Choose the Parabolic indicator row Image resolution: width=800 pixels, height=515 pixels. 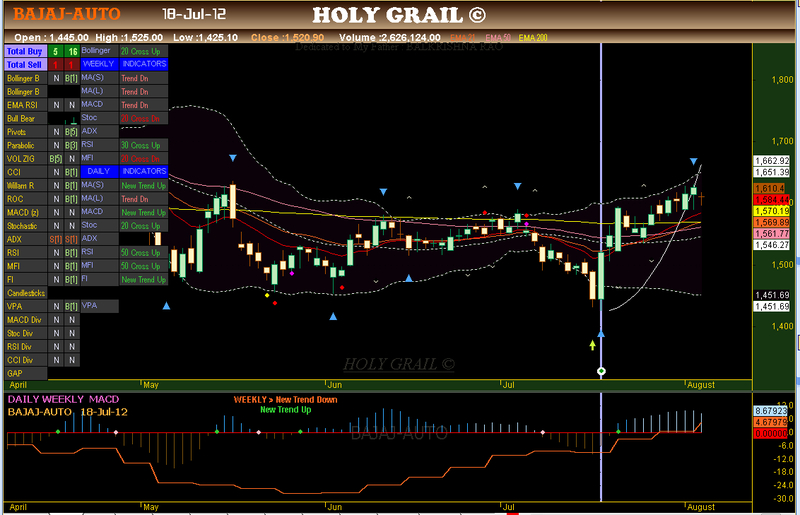26,145
